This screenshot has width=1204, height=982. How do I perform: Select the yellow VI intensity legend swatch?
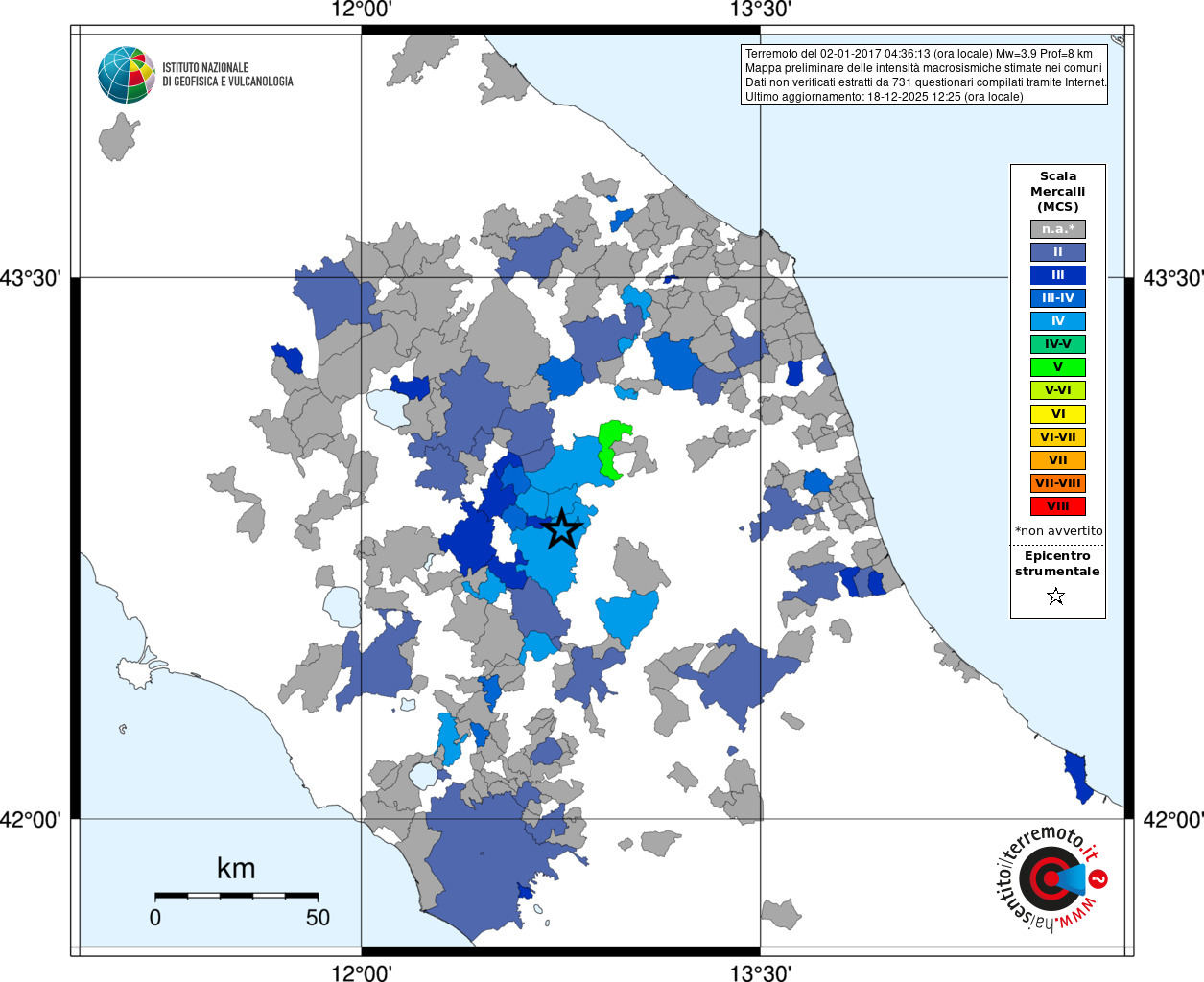pos(1058,414)
